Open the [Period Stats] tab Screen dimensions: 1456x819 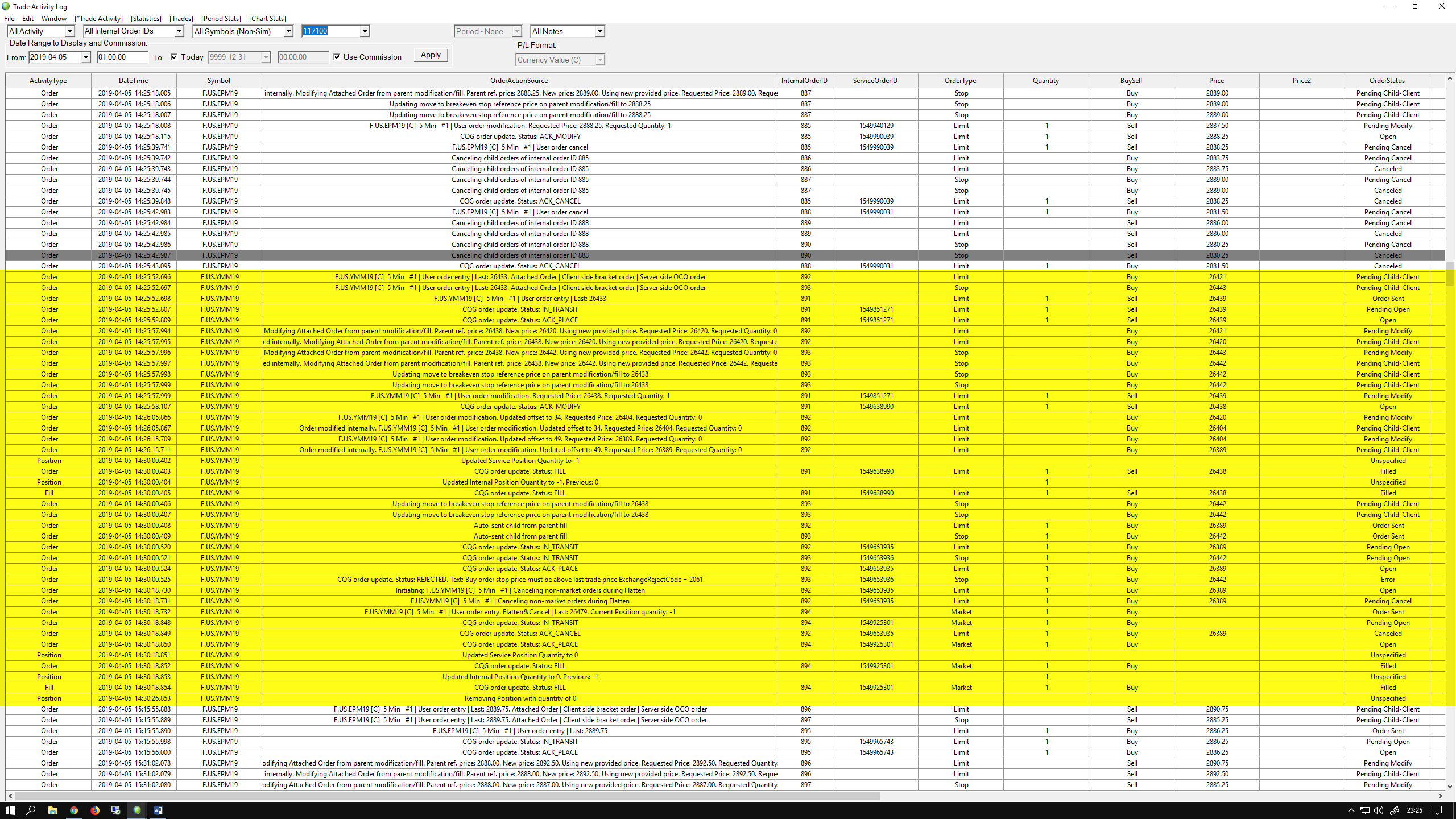click(x=221, y=19)
